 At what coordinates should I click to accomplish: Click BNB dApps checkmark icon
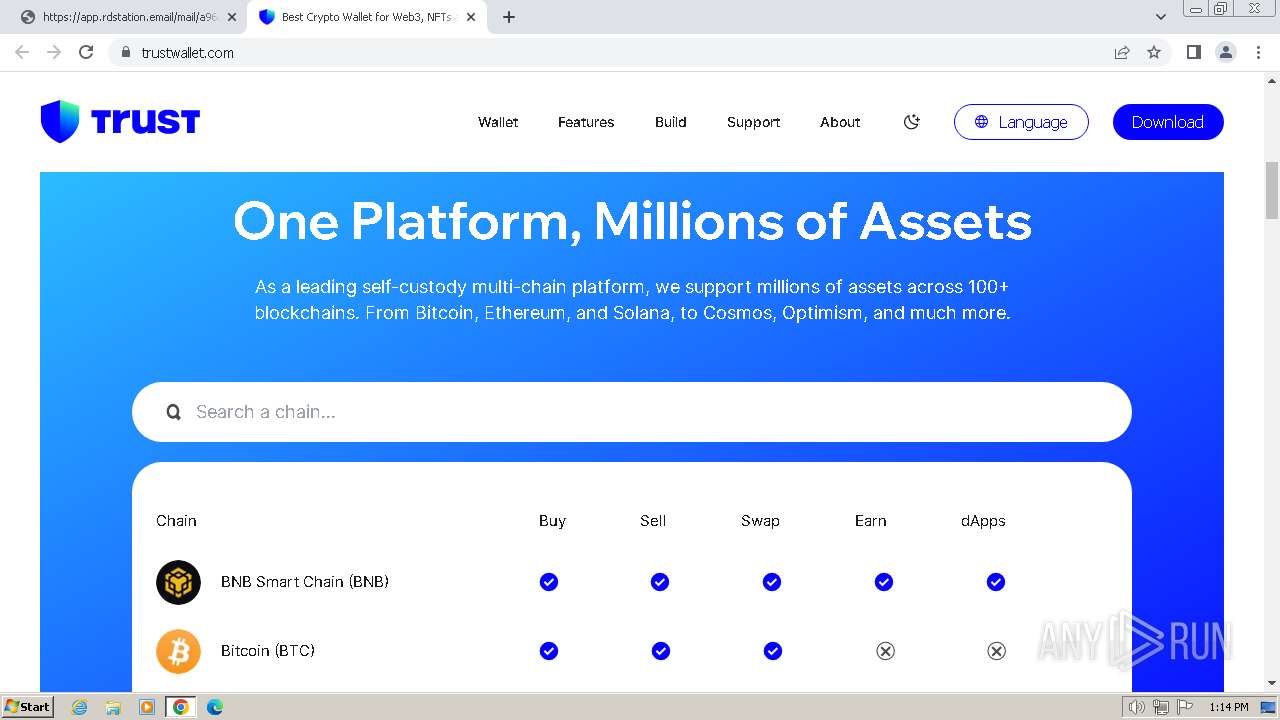(x=996, y=582)
